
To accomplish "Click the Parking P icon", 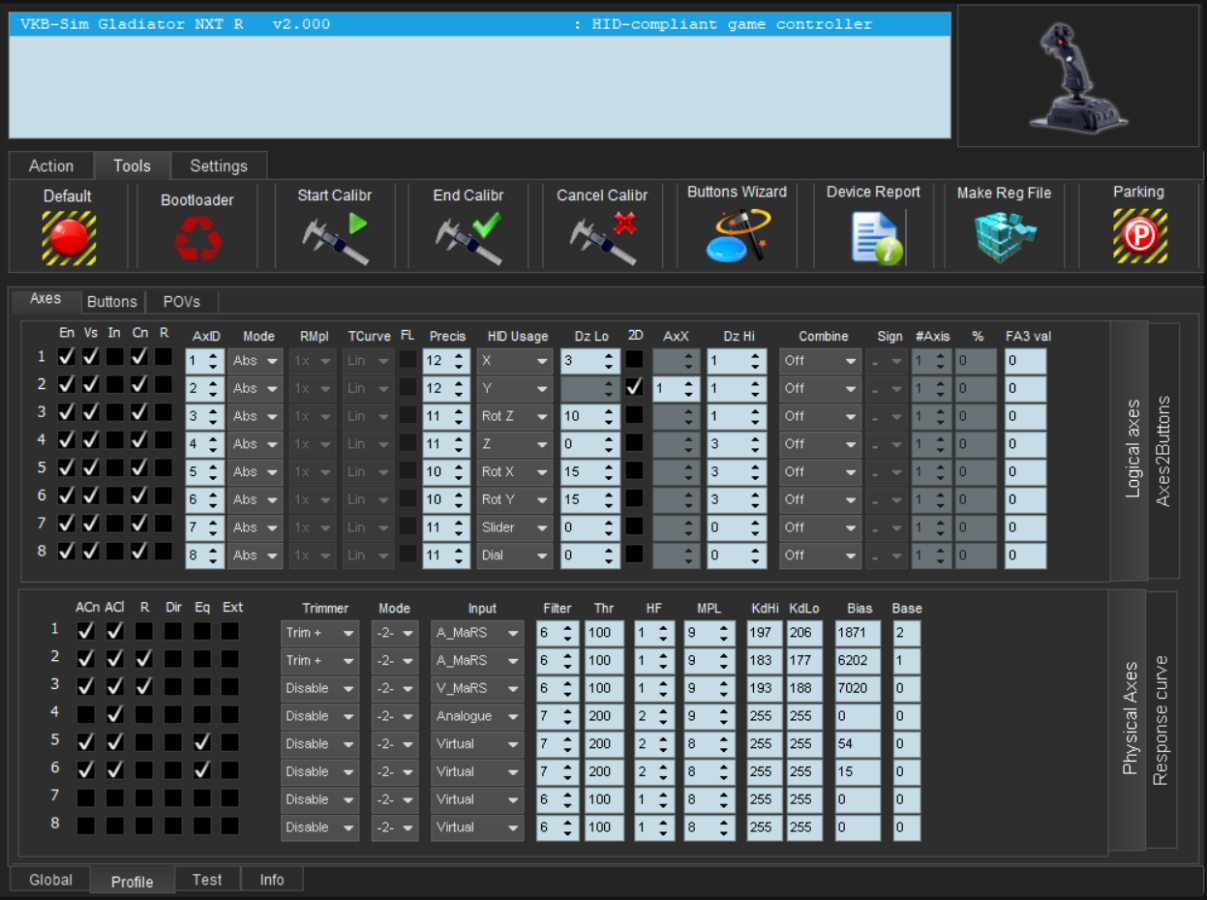I will [x=1140, y=236].
